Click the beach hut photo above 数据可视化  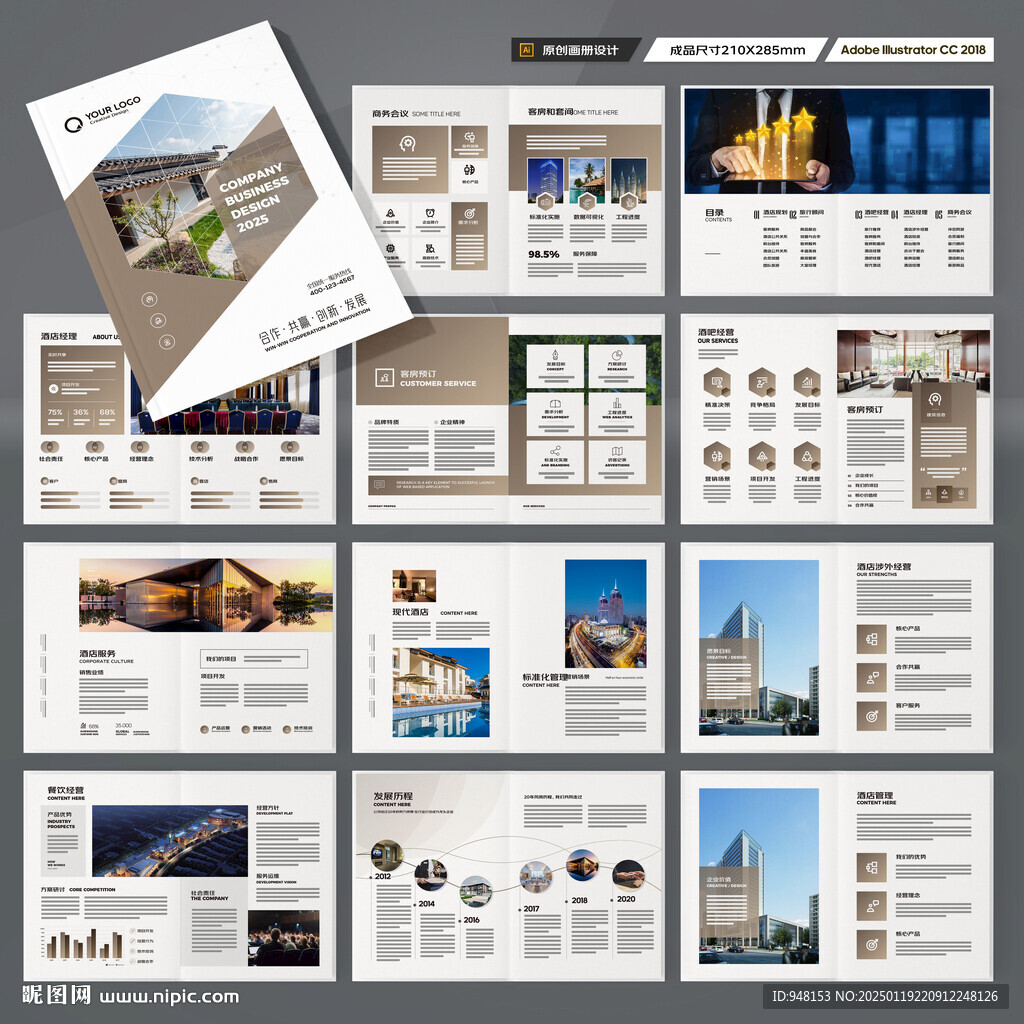coord(587,182)
